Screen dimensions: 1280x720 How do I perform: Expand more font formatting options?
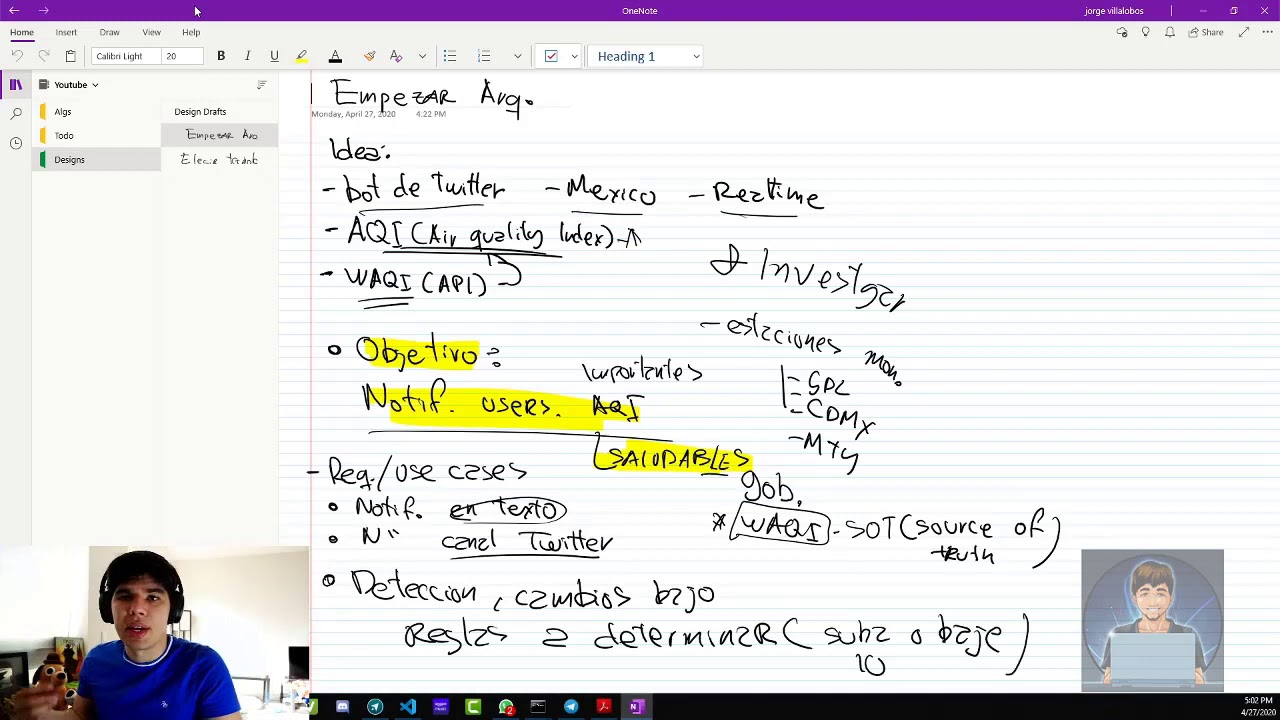(422, 56)
